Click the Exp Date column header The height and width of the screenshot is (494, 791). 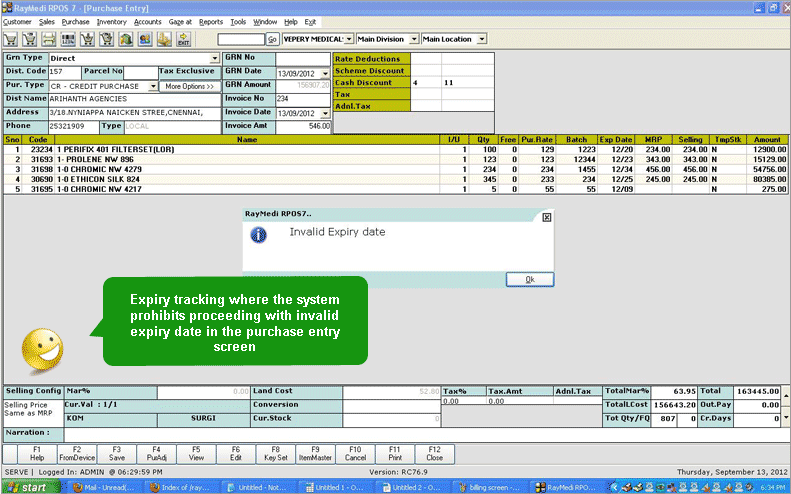[616, 140]
